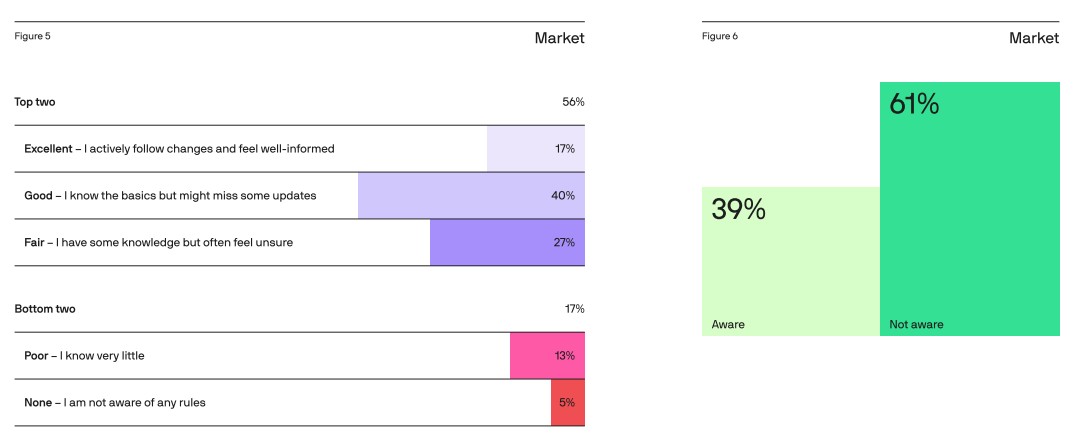
Task: Select the lilac Good 40% bar
Action: 470,196
